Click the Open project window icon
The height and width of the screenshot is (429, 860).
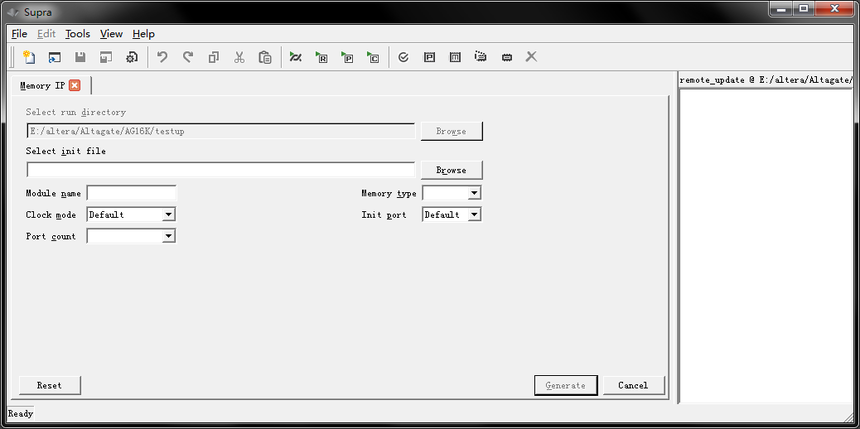coord(54,57)
